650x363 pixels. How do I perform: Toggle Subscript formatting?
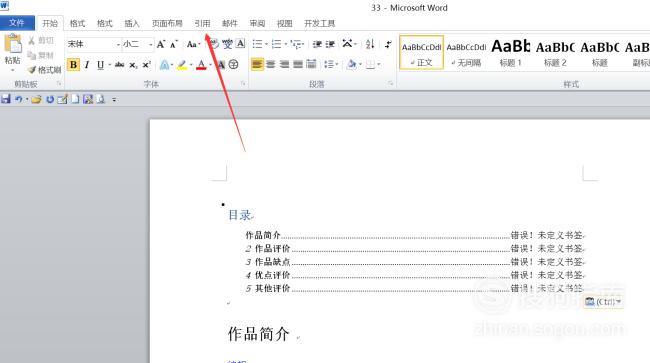coord(133,65)
